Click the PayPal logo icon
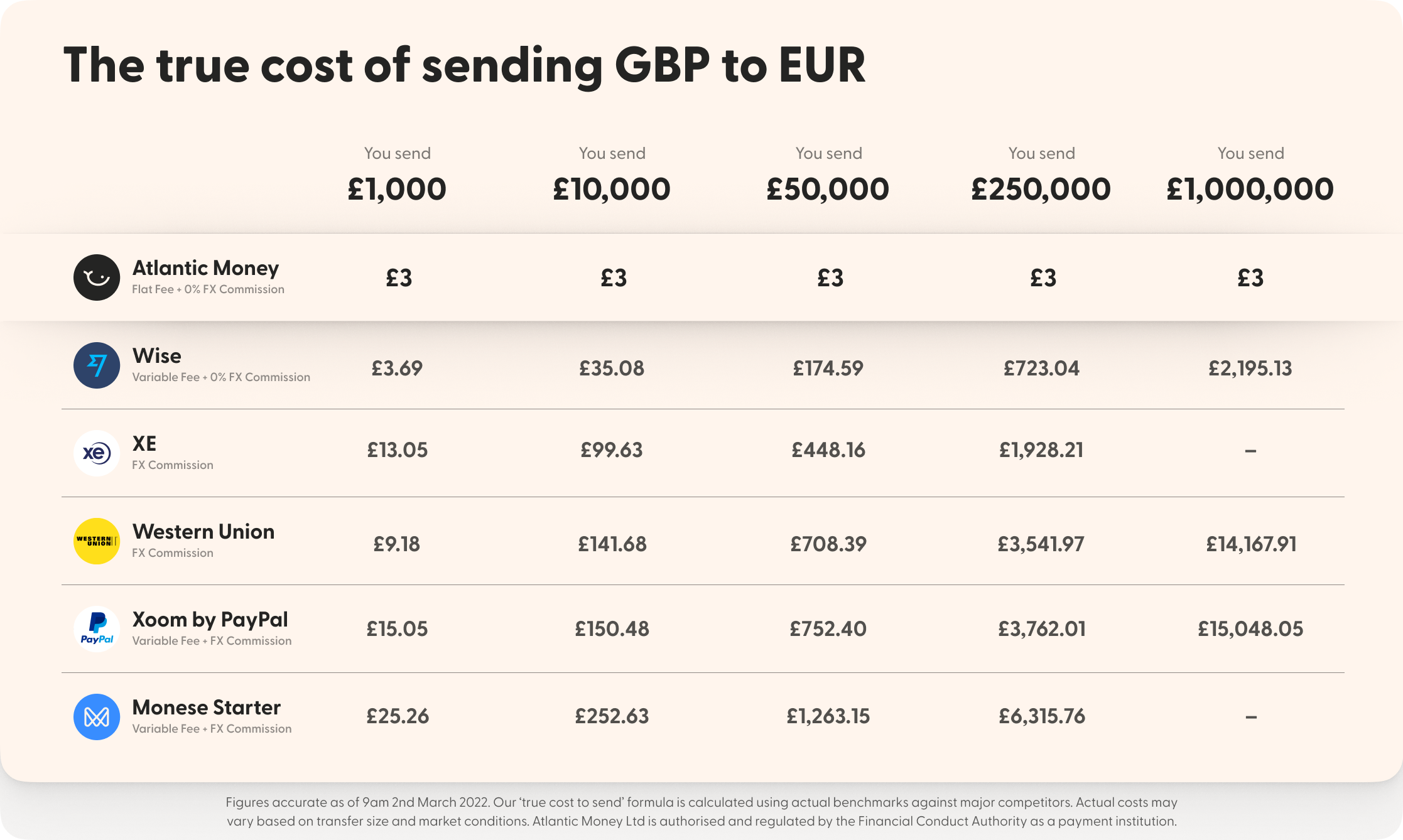 (97, 629)
